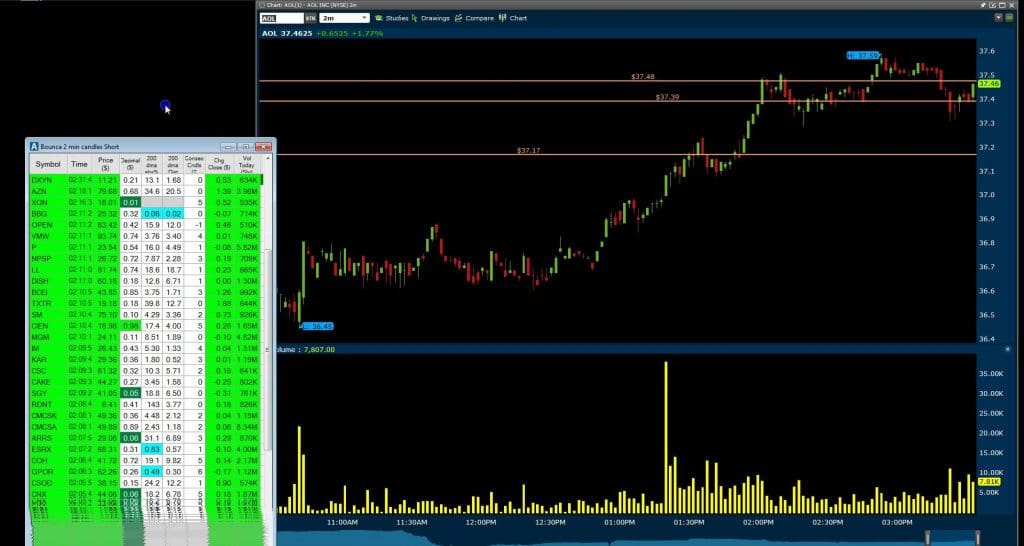1024x546 pixels.
Task: Click the volume panel expand icon
Action: (1006, 350)
